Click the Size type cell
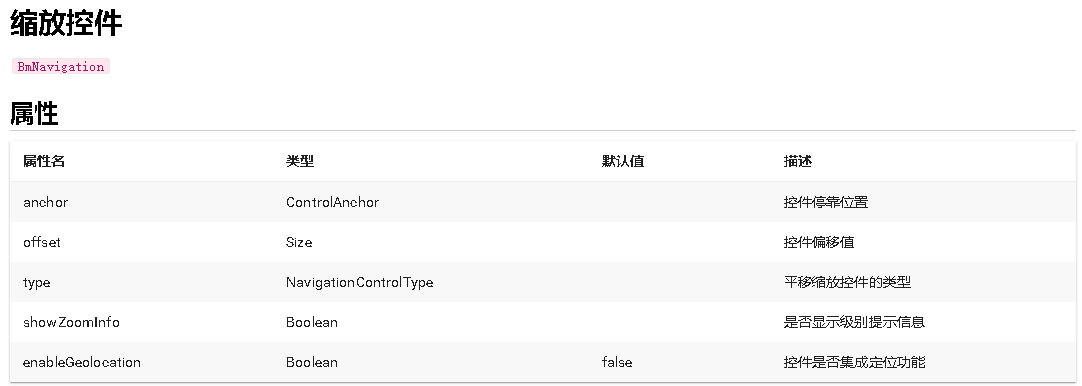This screenshot has height=386, width=1082. click(299, 242)
